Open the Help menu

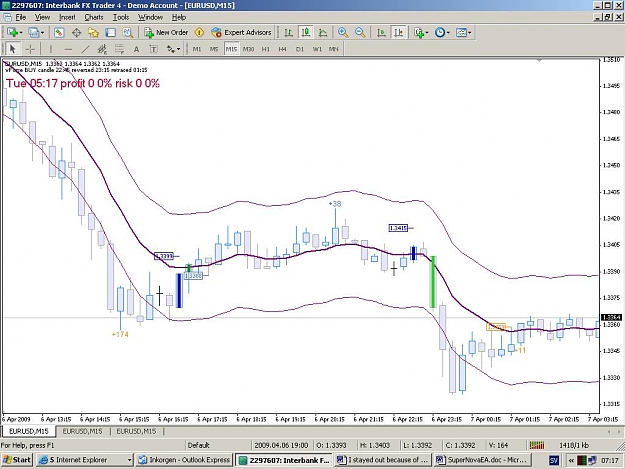179,17
